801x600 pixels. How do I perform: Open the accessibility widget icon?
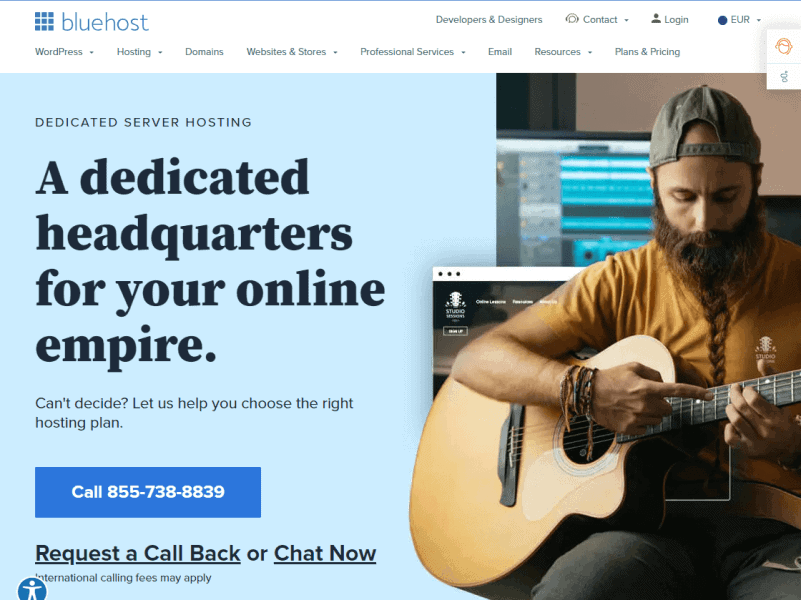pos(32,589)
